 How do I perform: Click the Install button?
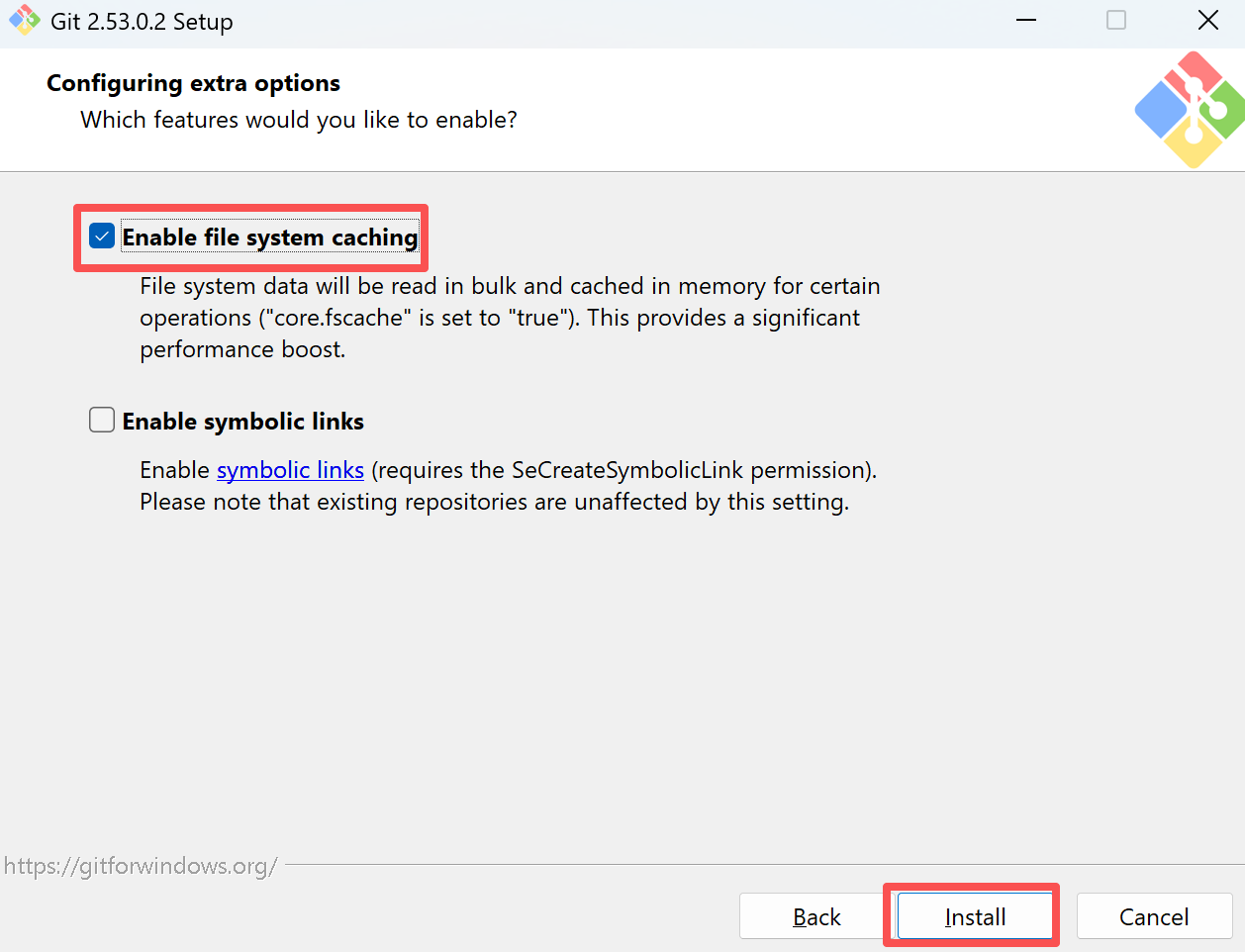click(975, 916)
